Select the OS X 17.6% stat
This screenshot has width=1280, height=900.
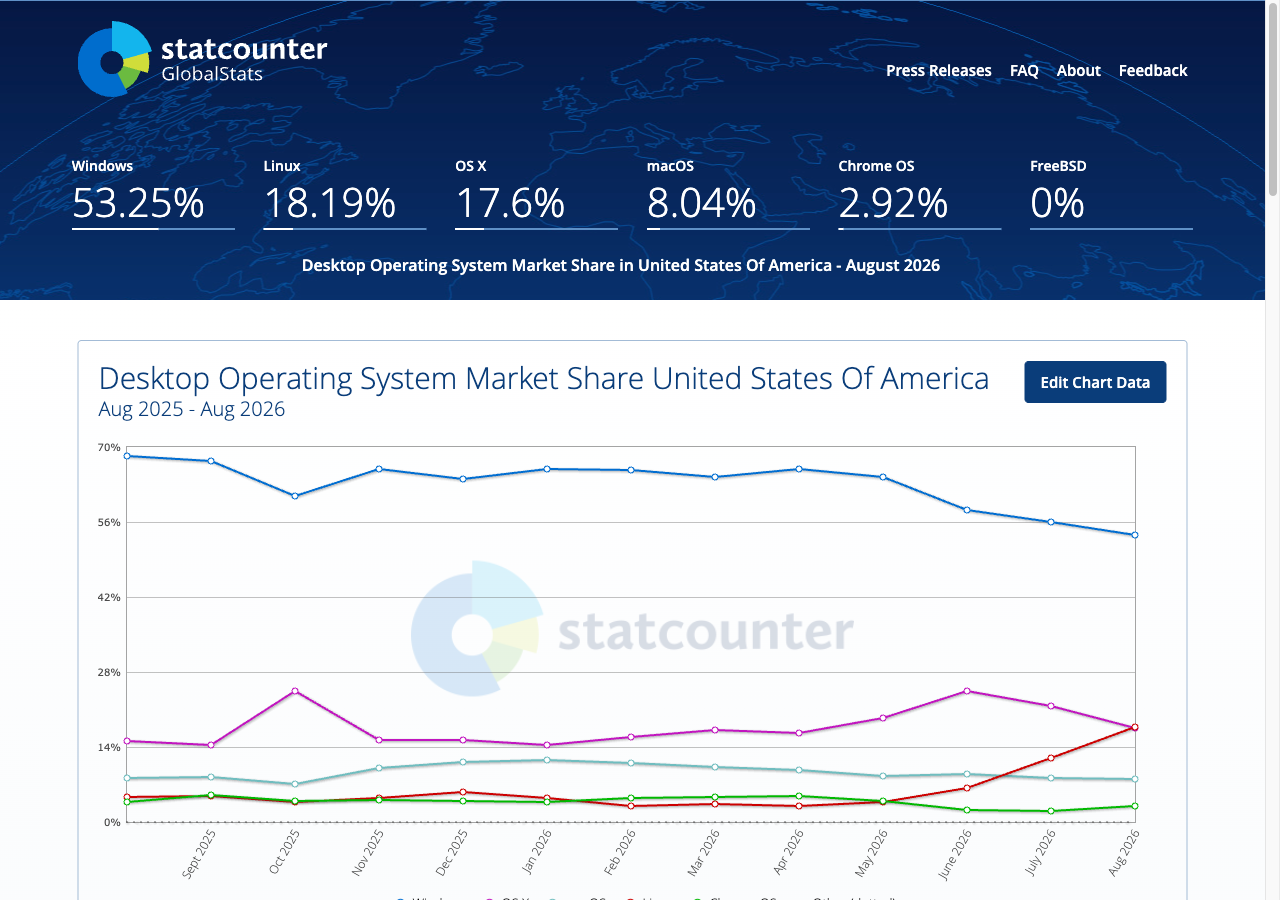pyautogui.click(x=536, y=193)
